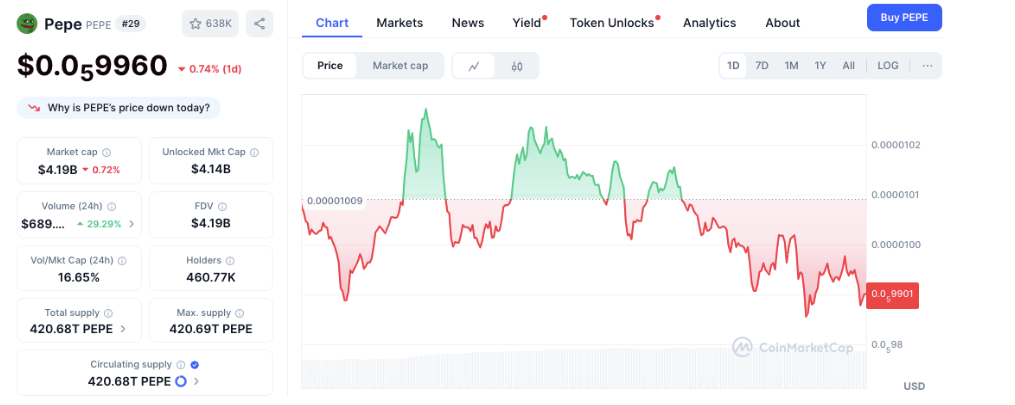The height and width of the screenshot is (405, 1015).
Task: Open the About tab
Action: (783, 23)
